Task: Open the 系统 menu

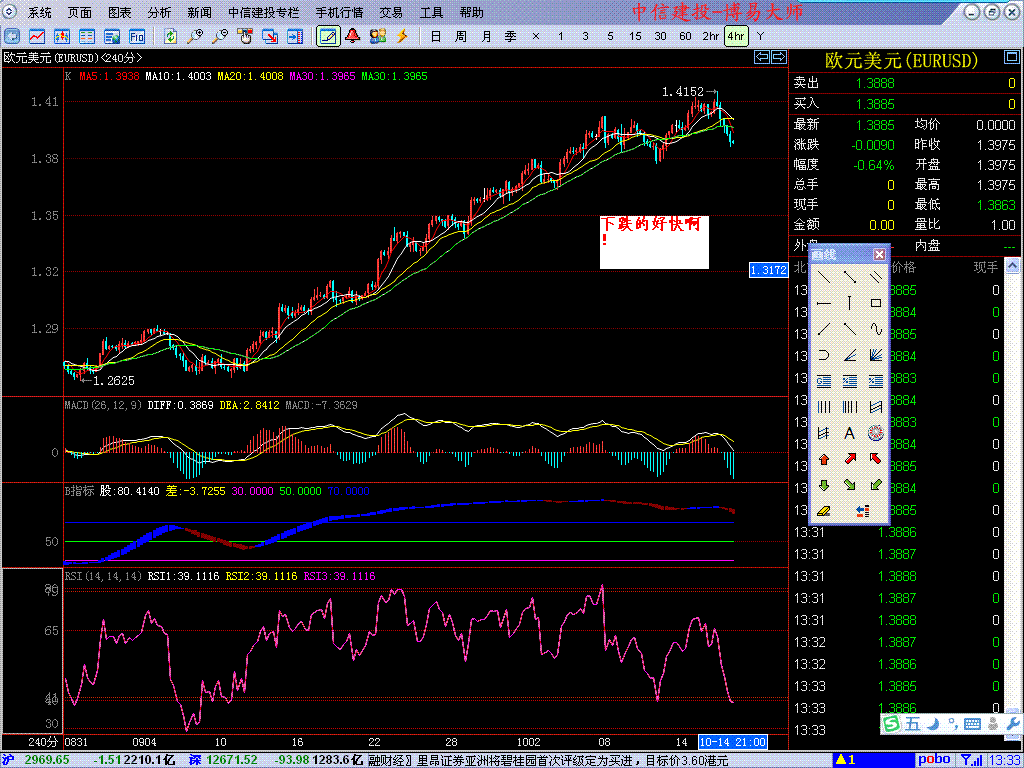Action: click(x=40, y=12)
